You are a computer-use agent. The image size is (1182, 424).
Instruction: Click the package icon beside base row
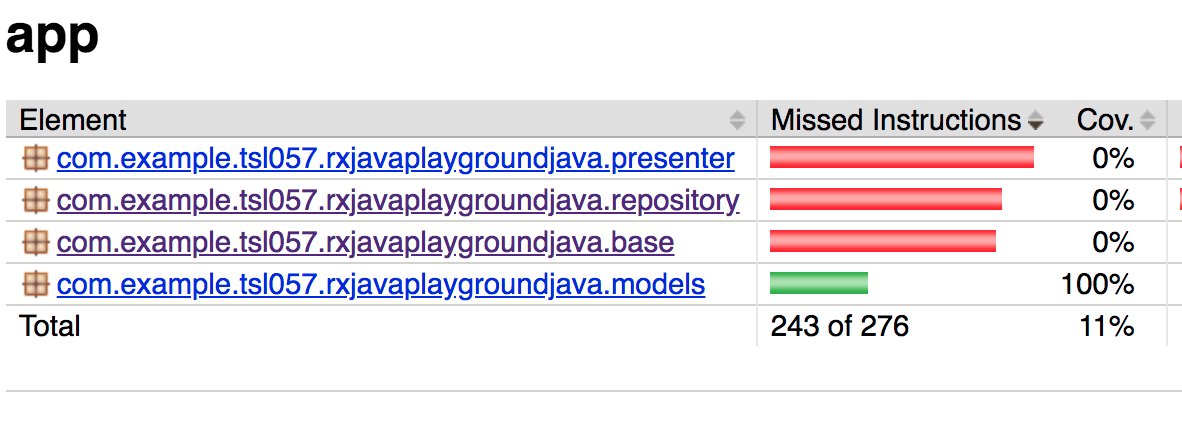(x=35, y=242)
